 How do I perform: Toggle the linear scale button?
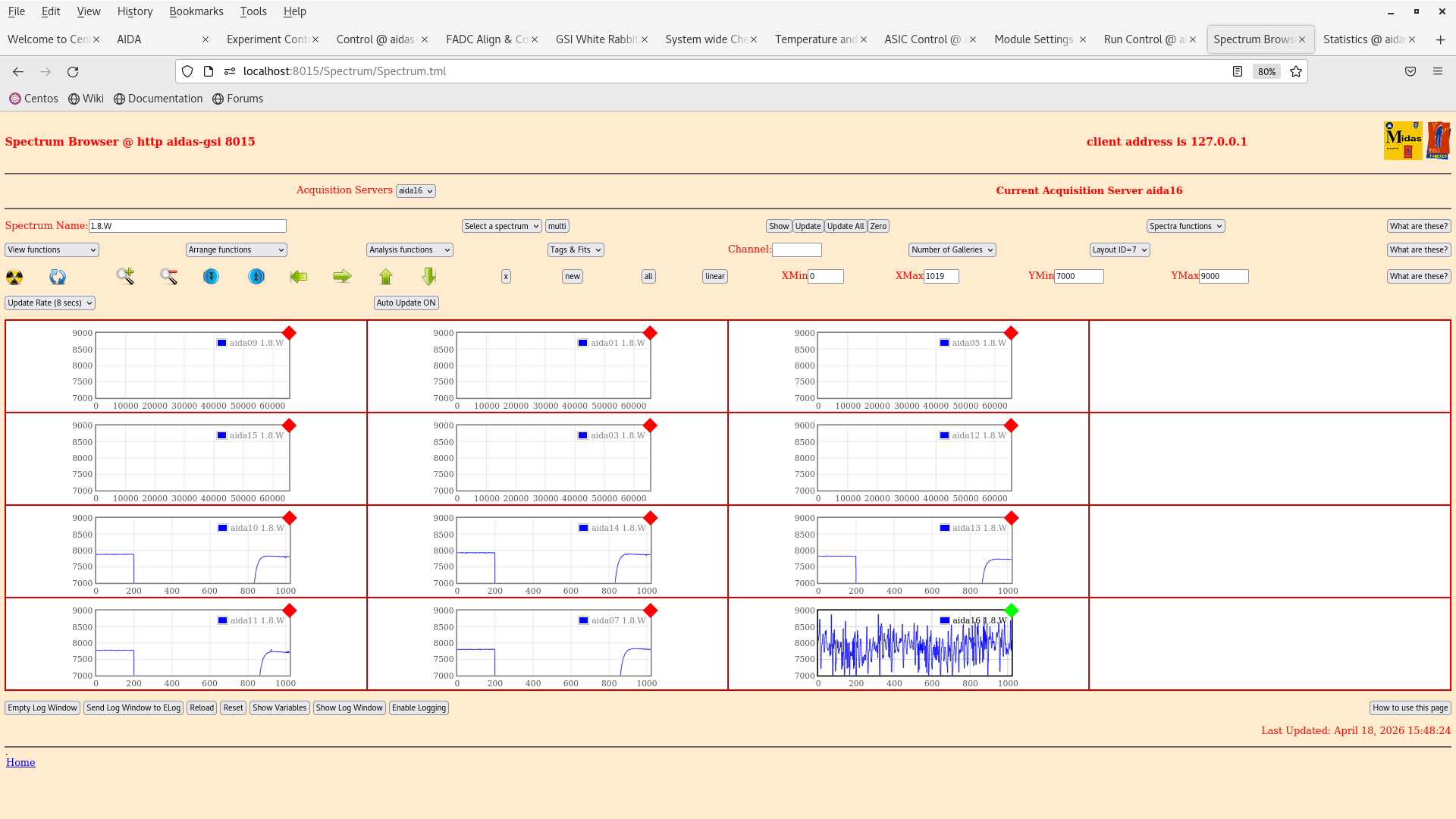point(714,277)
